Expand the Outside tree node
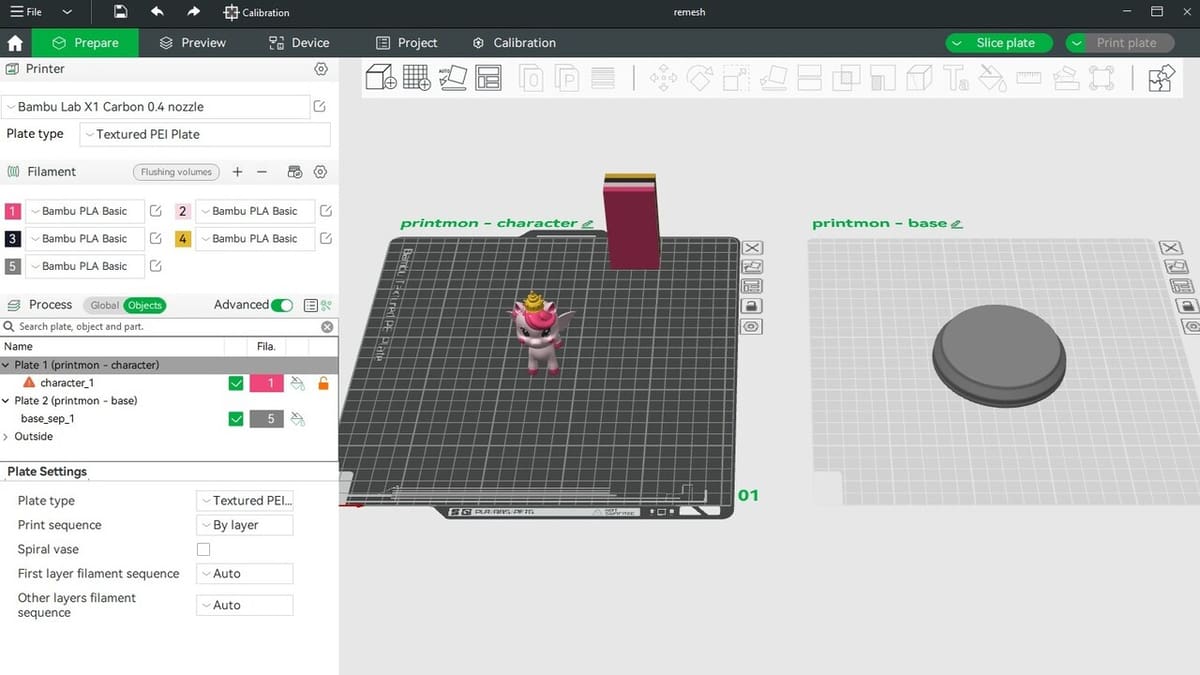Image resolution: width=1200 pixels, height=675 pixels. pos(6,437)
